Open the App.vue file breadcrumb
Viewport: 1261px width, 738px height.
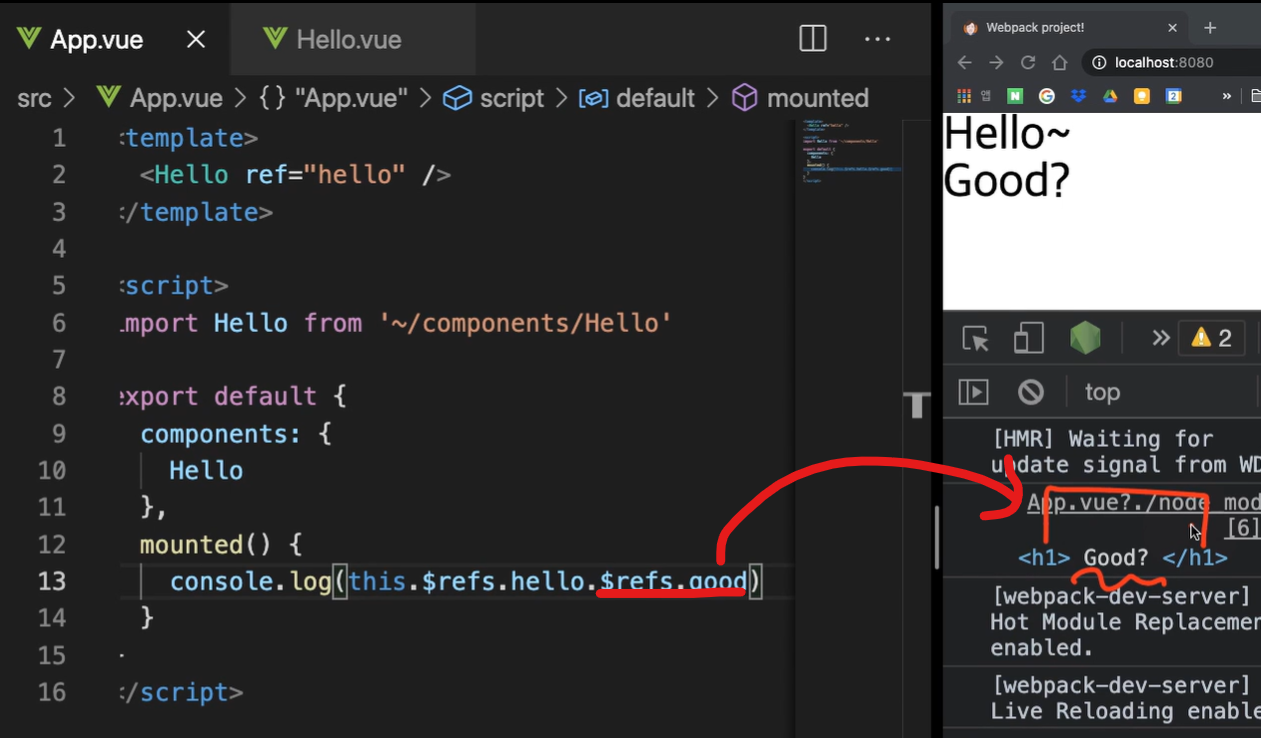tap(159, 98)
